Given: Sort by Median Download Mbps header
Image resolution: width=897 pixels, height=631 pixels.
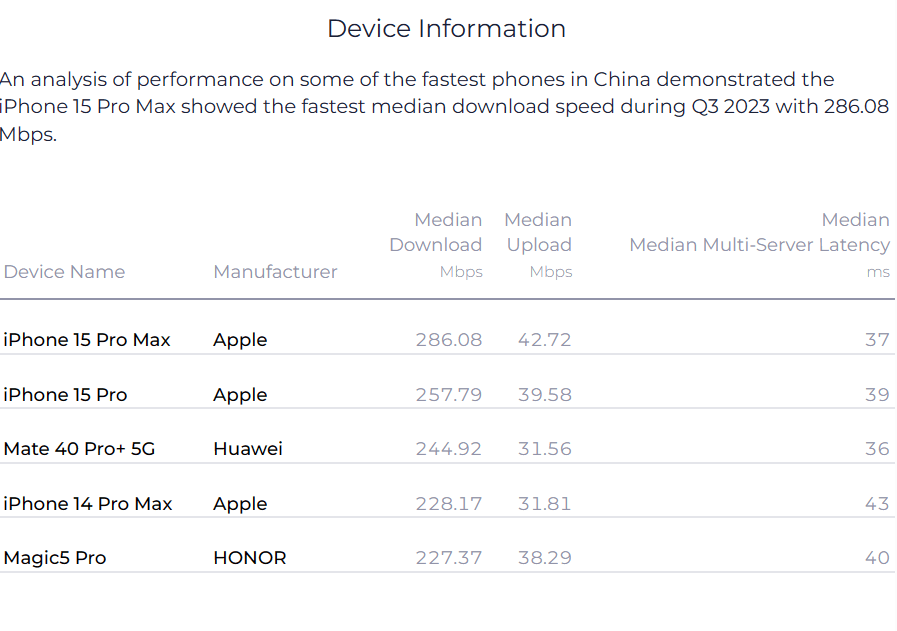Looking at the screenshot, I should tap(436, 245).
